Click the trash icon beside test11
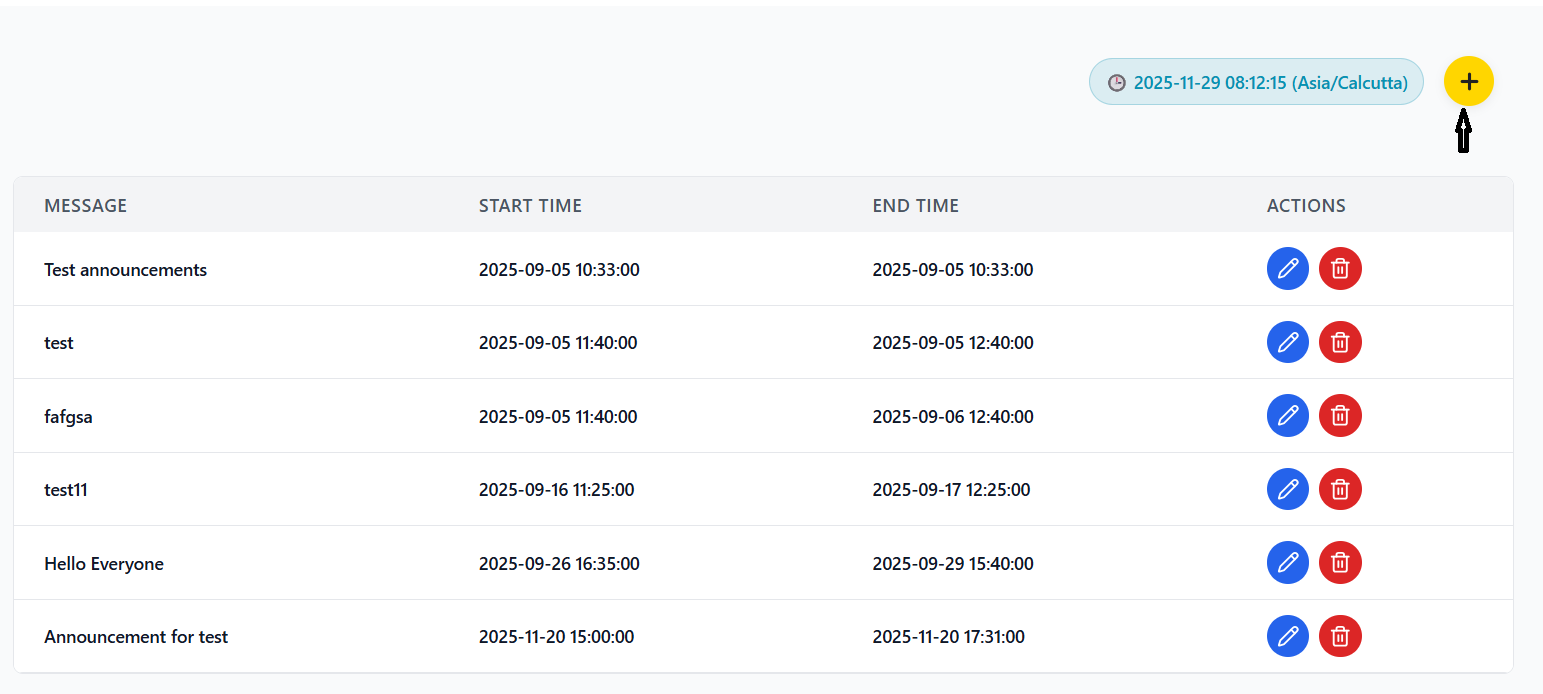The width and height of the screenshot is (1543, 694). click(x=1340, y=489)
